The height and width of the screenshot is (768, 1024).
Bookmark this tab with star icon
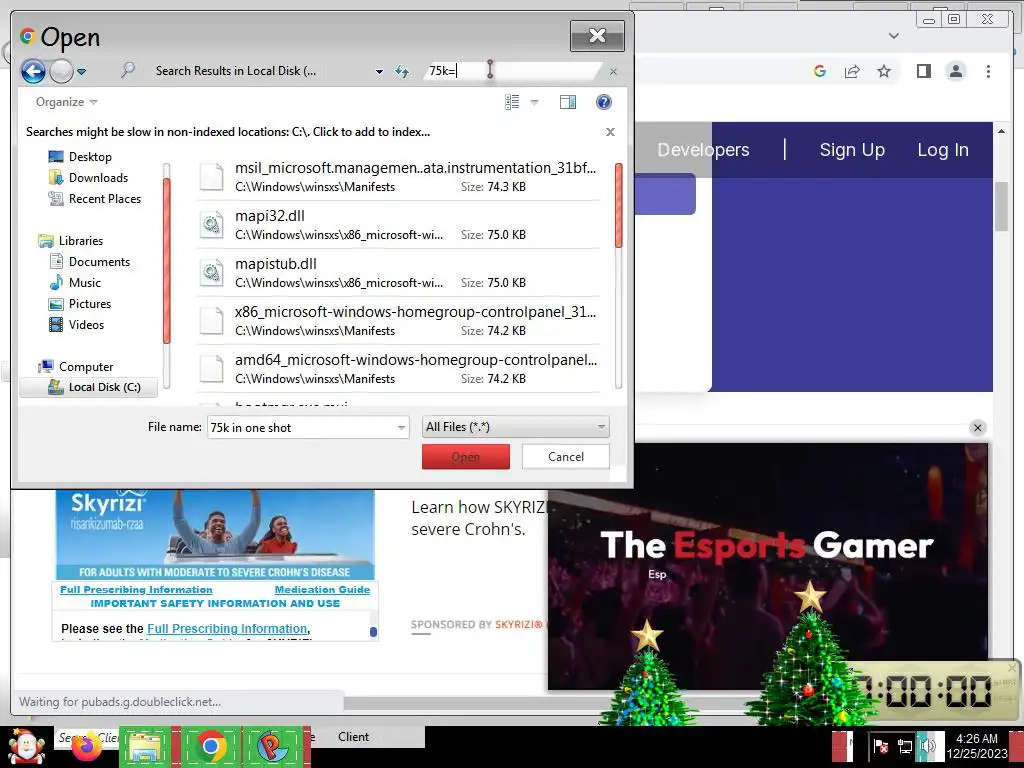tap(884, 71)
